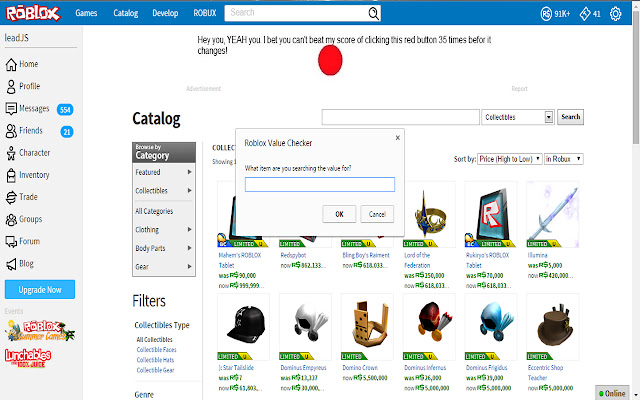Open the Dominus Empyreus thumbnail

pyautogui.click(x=305, y=327)
